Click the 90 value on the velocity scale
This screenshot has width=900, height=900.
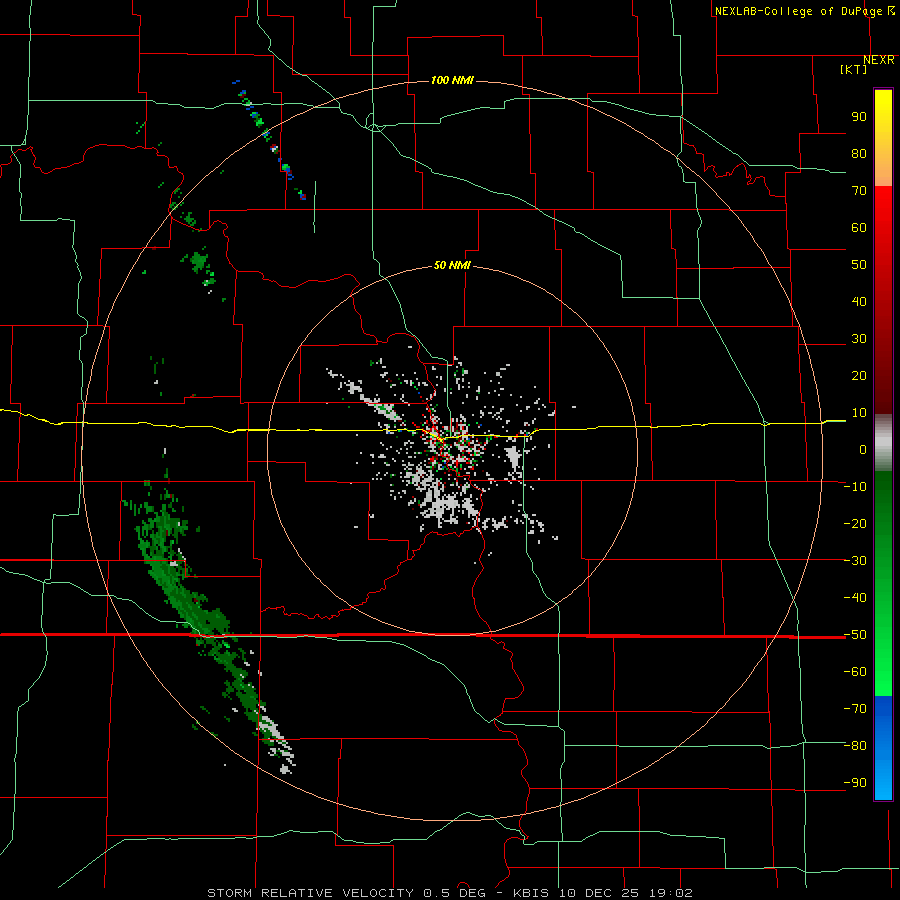859,117
